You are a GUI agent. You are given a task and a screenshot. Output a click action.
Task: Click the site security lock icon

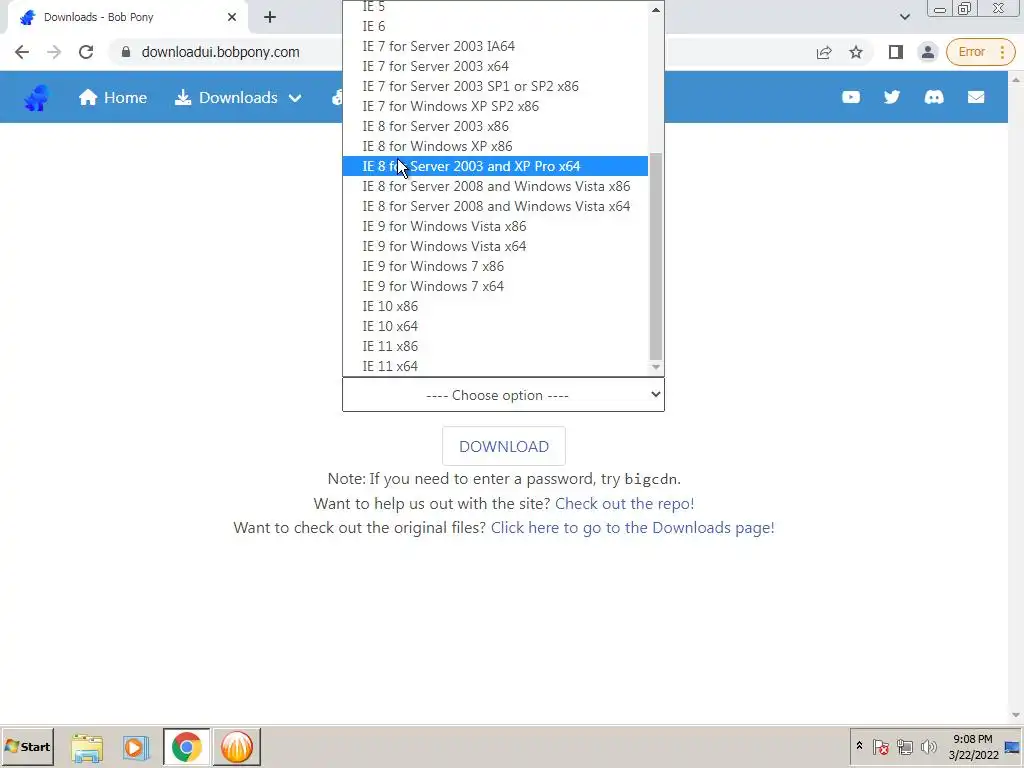pyautogui.click(x=126, y=52)
